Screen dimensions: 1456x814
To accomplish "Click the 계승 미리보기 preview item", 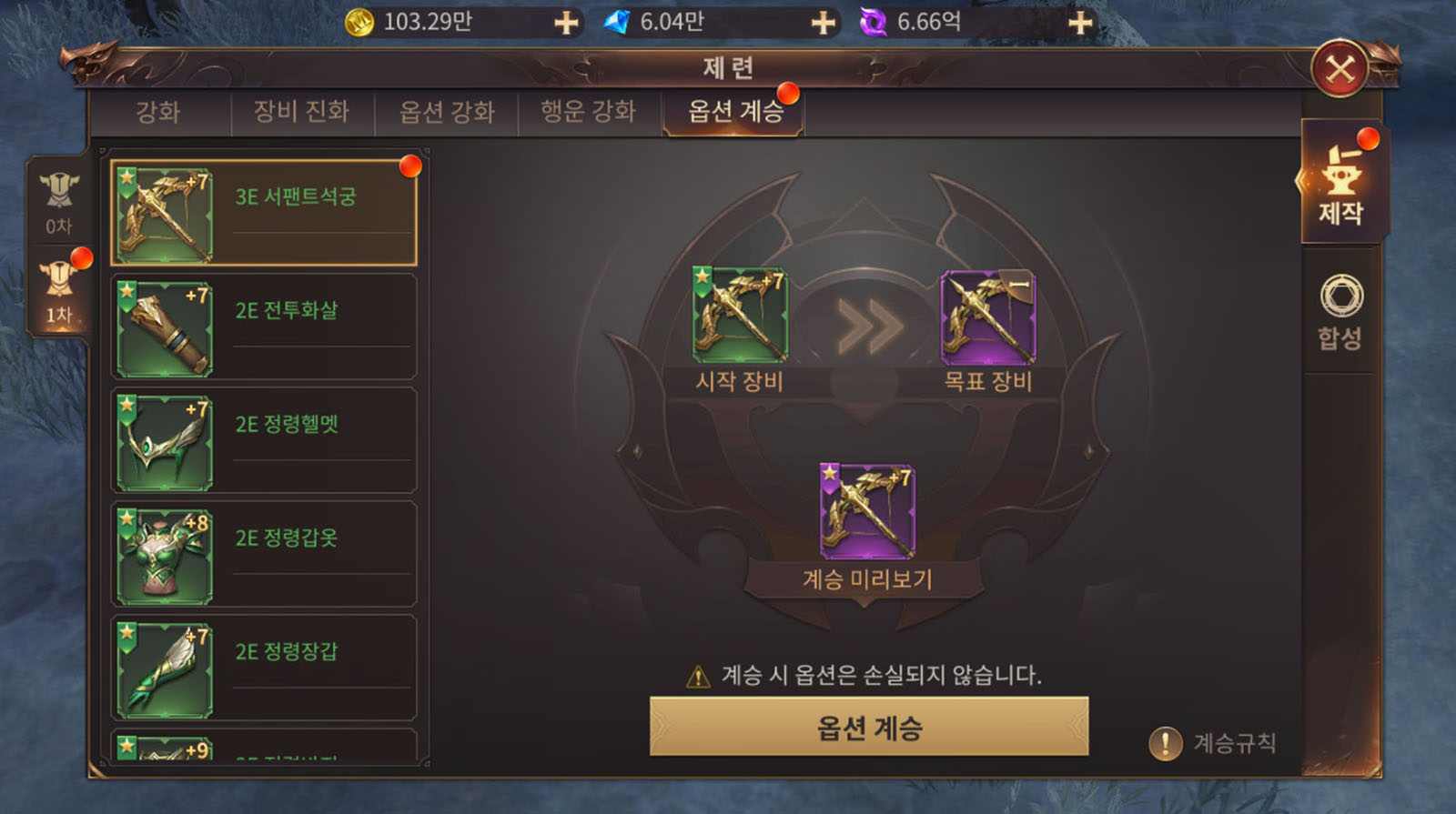I will point(867,512).
